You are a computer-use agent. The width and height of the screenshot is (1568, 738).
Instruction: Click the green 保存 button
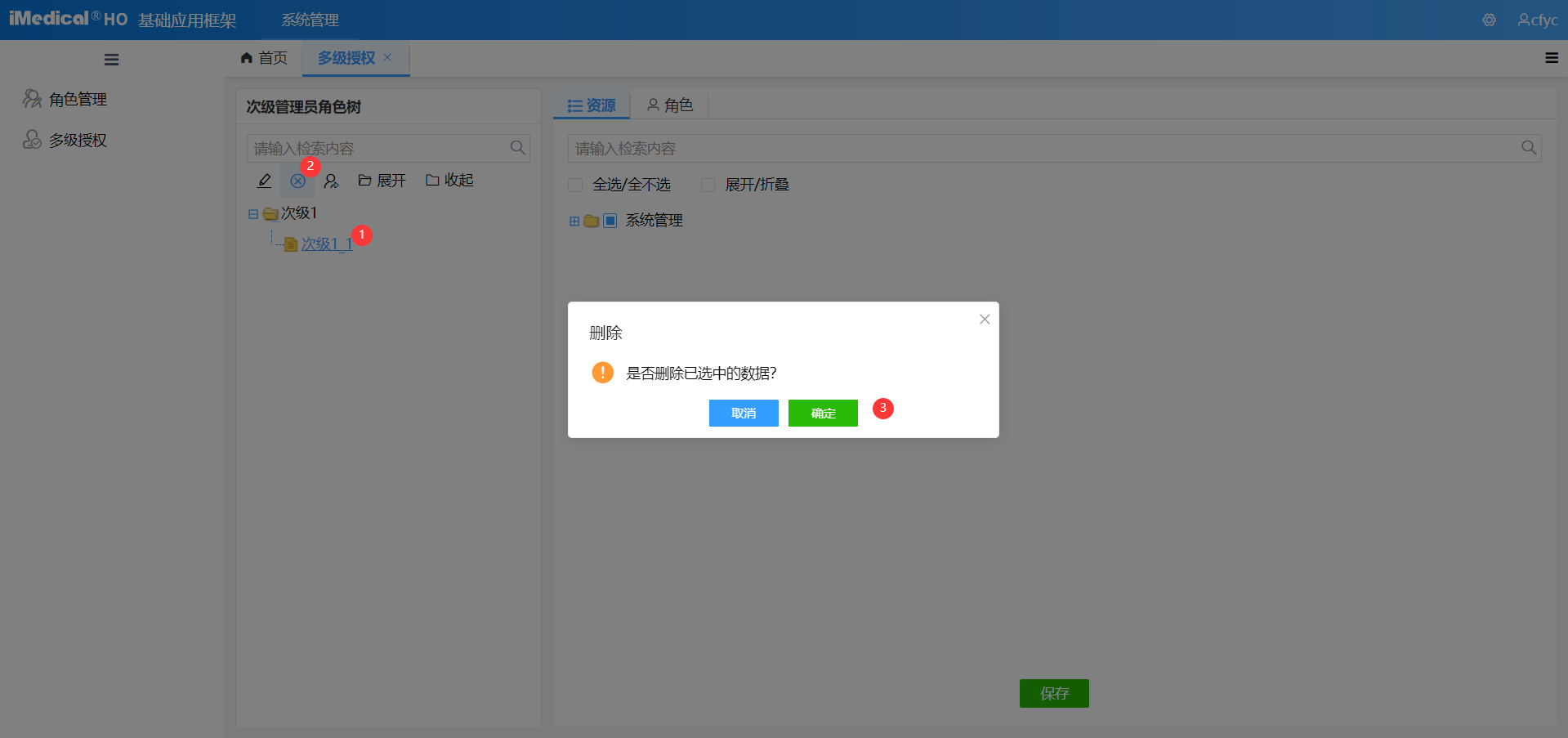pos(1053,693)
